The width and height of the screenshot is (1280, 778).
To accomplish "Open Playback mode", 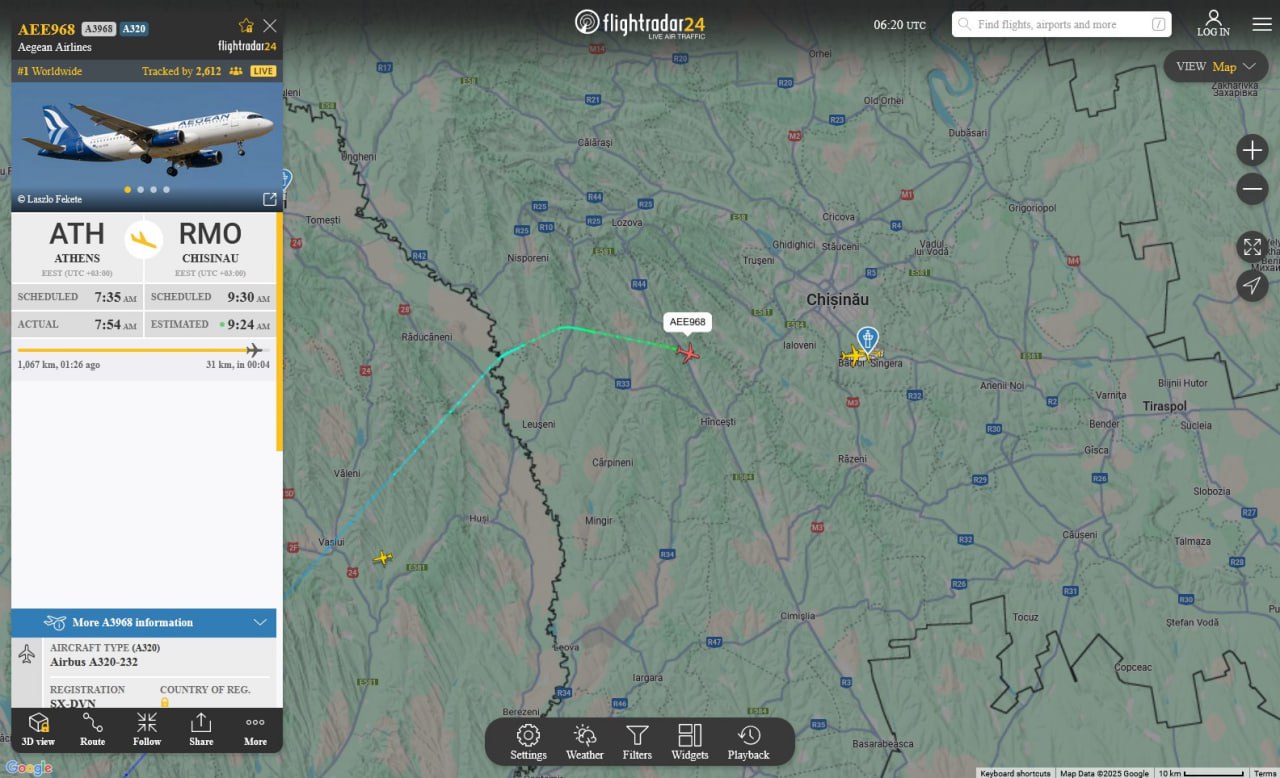I will [x=748, y=742].
